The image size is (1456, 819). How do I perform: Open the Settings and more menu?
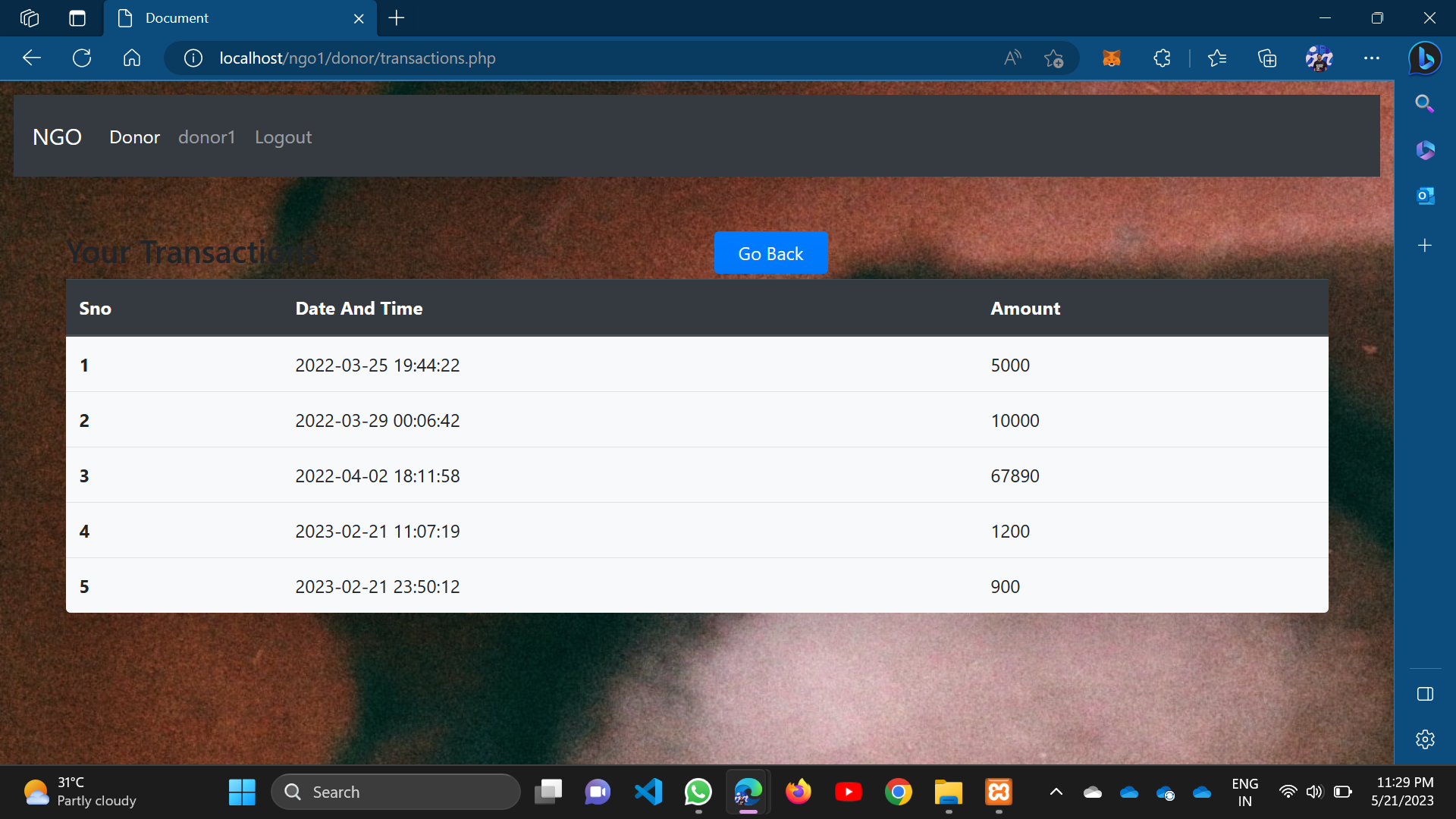point(1372,58)
